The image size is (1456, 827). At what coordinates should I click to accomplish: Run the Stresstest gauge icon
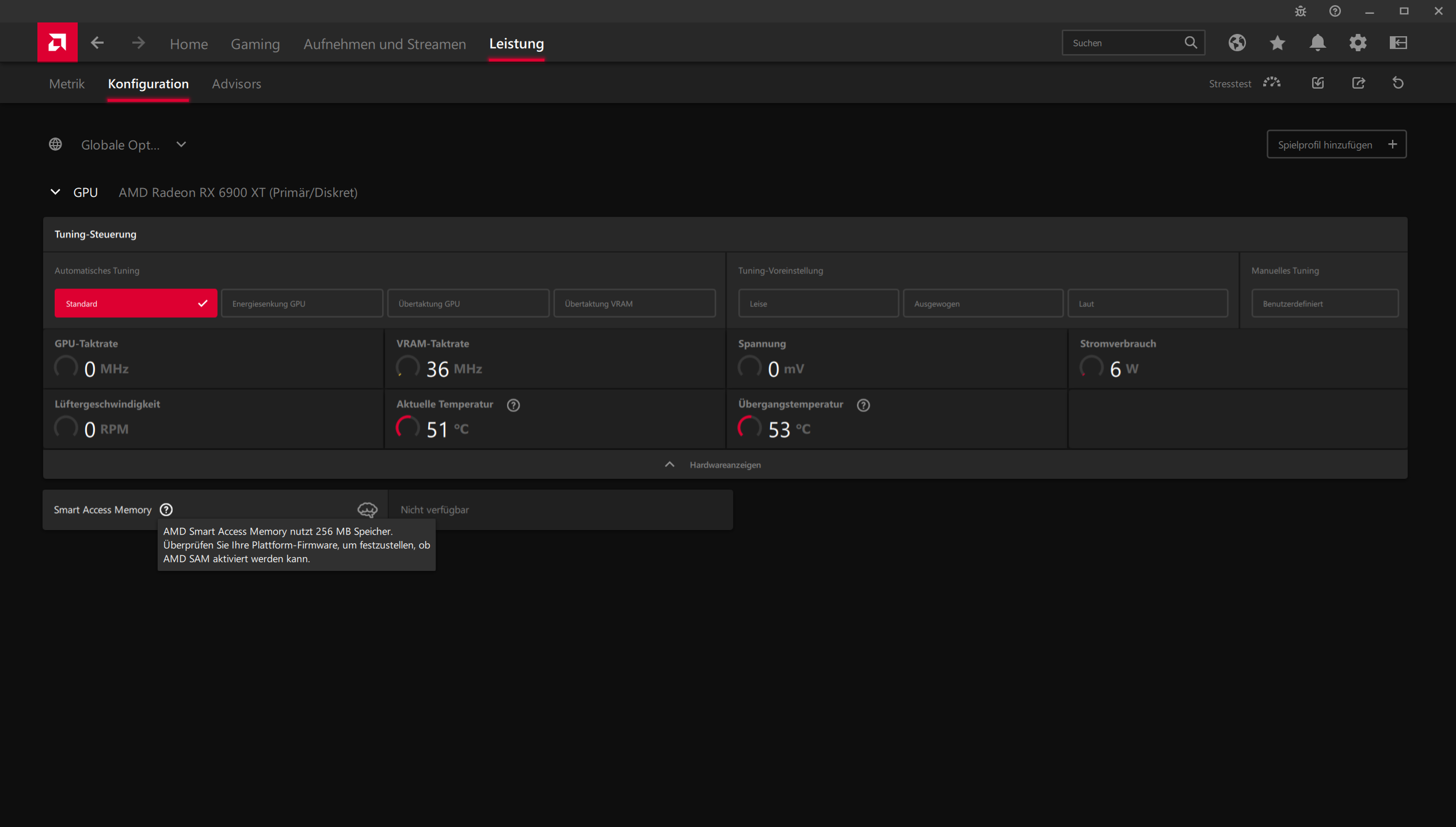[1271, 83]
